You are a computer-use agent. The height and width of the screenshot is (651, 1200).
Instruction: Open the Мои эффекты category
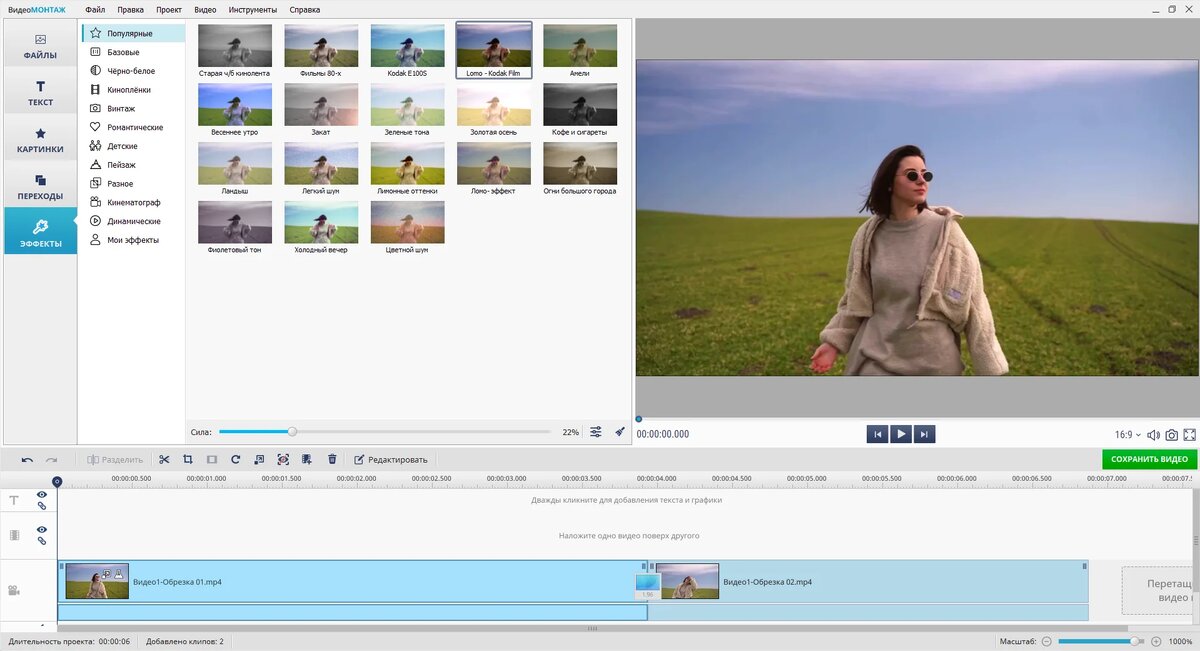coord(133,240)
